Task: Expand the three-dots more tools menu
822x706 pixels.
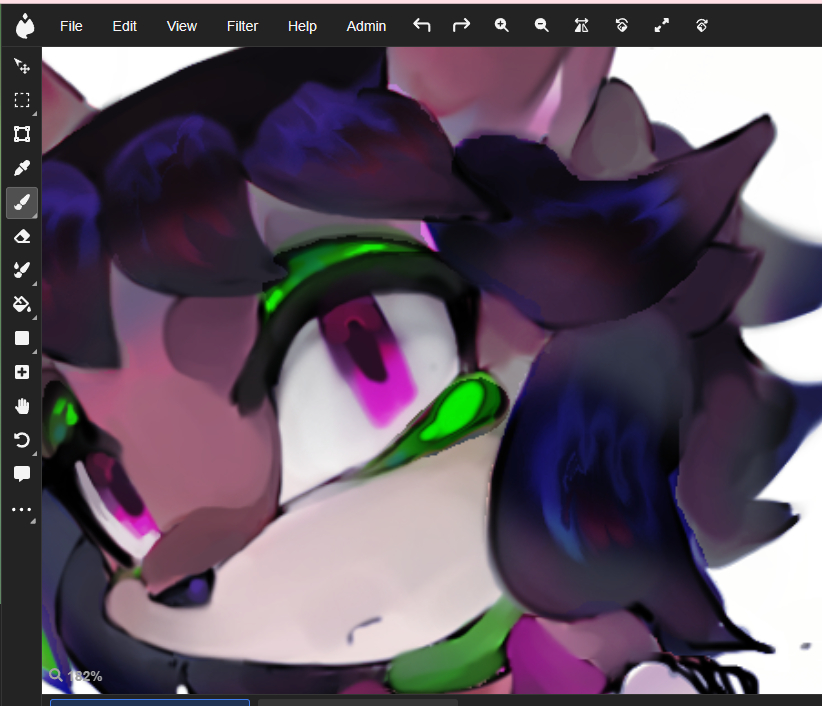Action: 21,509
